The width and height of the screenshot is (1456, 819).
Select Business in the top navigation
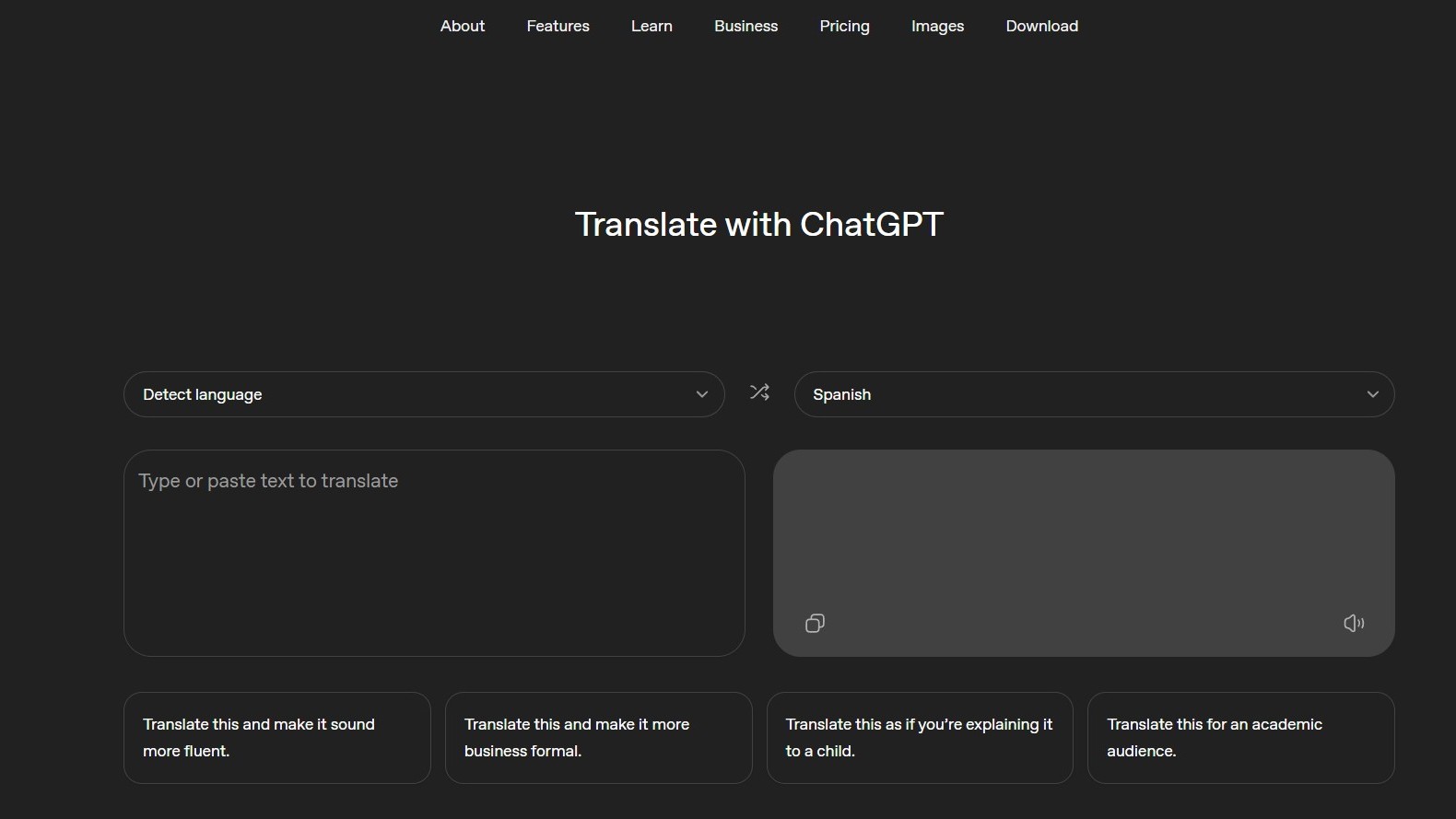tap(746, 26)
